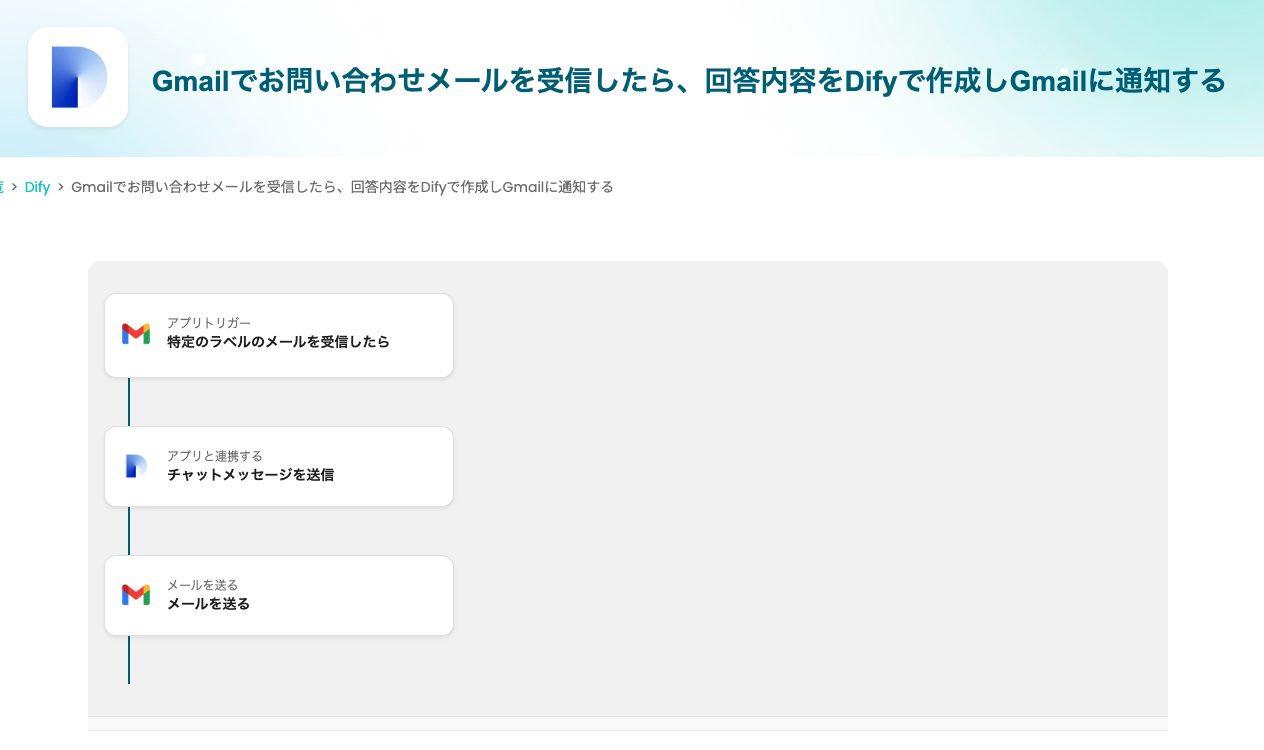Screen dimensions: 1264x750
Task: Select step 特定のラベルのメールを受信したら
Action: coord(278,342)
